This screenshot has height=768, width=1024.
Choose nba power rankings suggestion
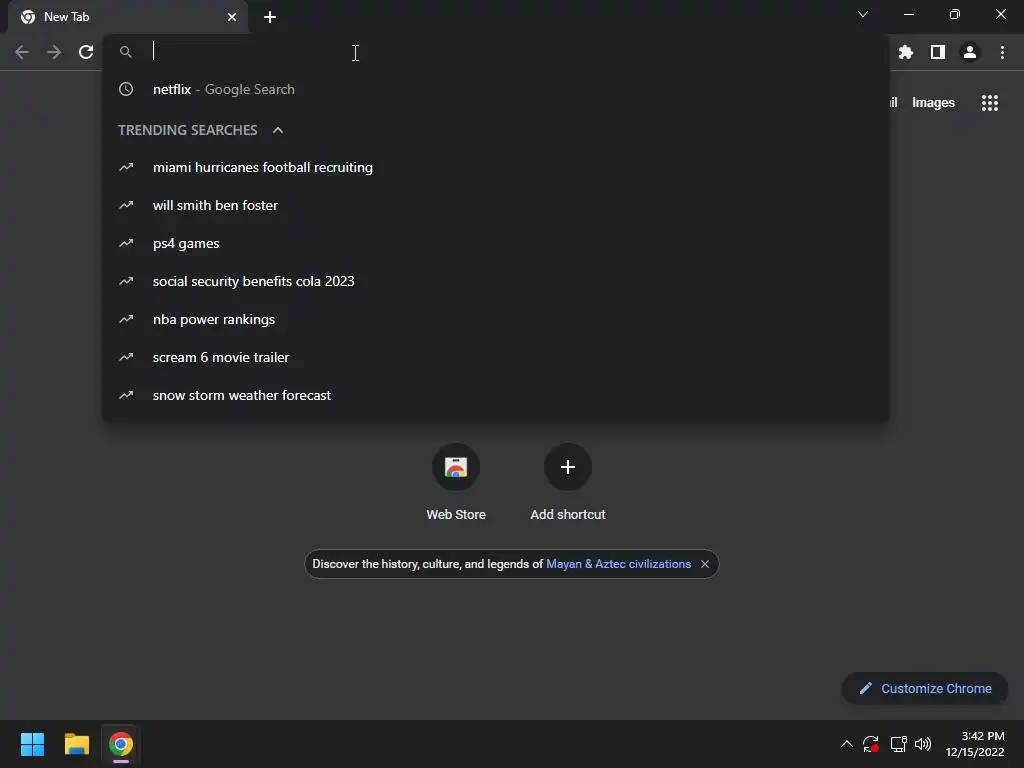(496, 319)
